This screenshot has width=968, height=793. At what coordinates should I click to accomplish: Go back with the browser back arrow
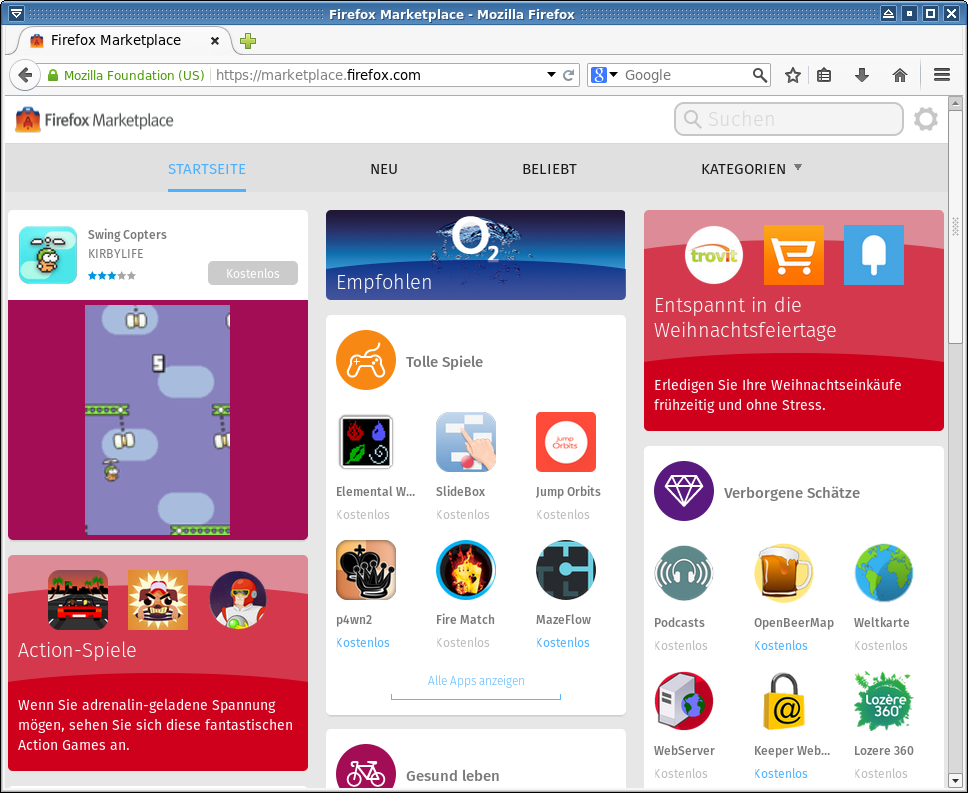click(25, 75)
